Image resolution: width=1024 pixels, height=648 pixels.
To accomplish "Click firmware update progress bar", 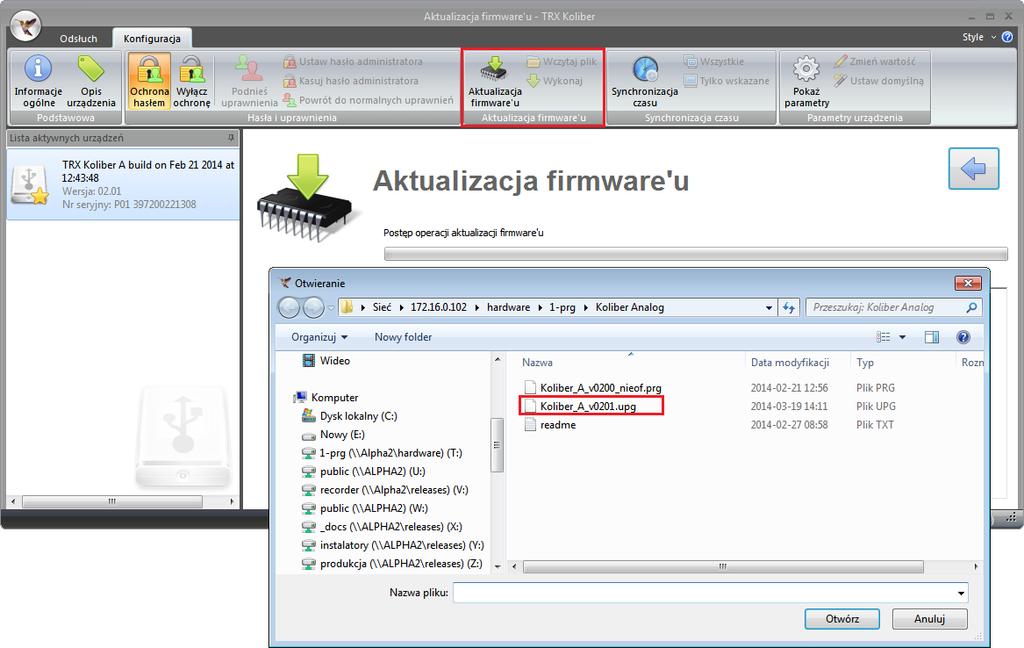I will tap(696, 254).
